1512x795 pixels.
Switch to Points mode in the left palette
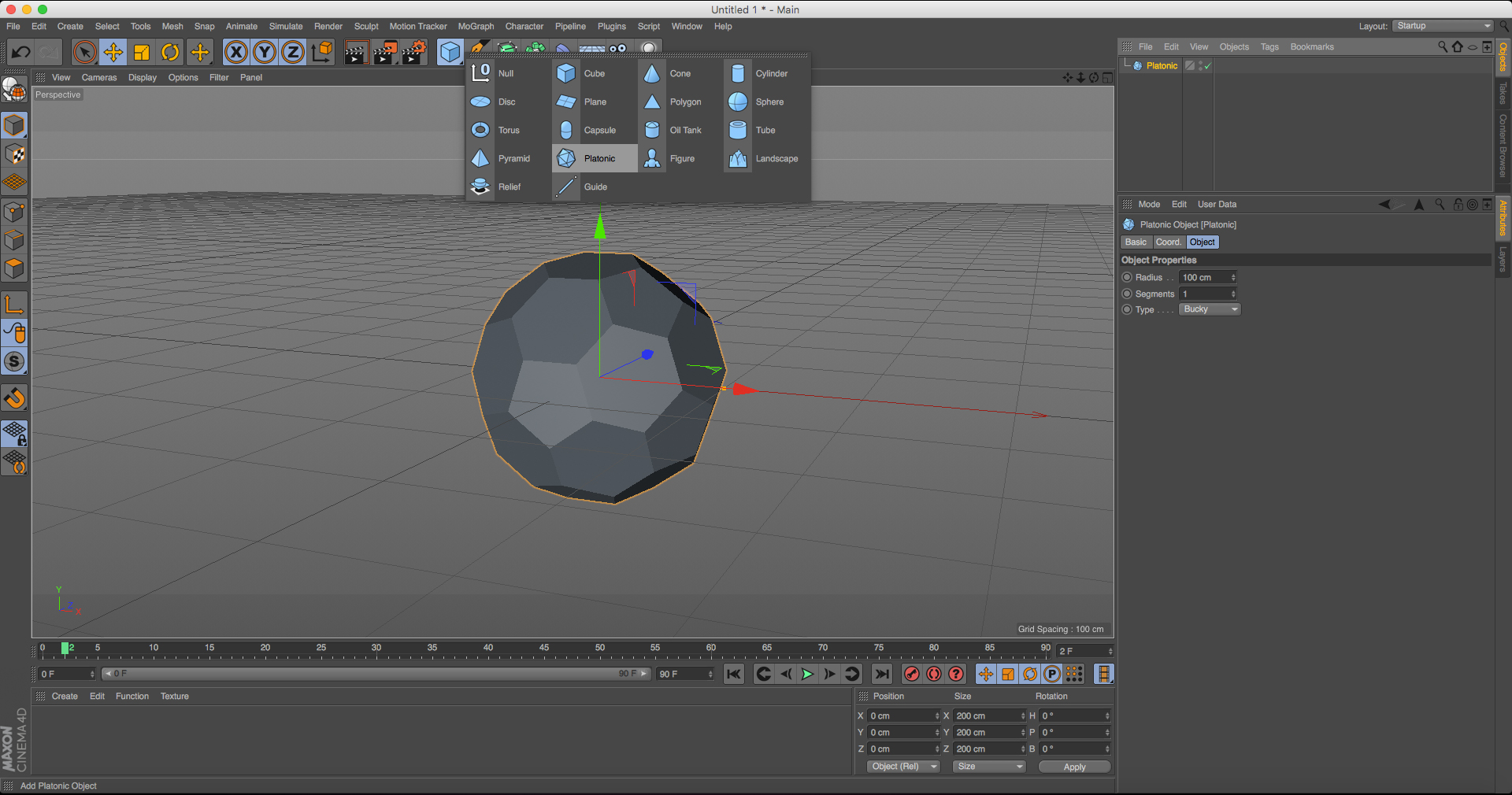coord(14,211)
